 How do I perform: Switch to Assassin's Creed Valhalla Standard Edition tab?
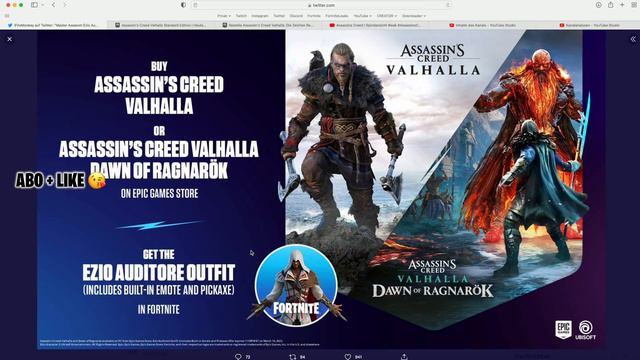click(161, 25)
